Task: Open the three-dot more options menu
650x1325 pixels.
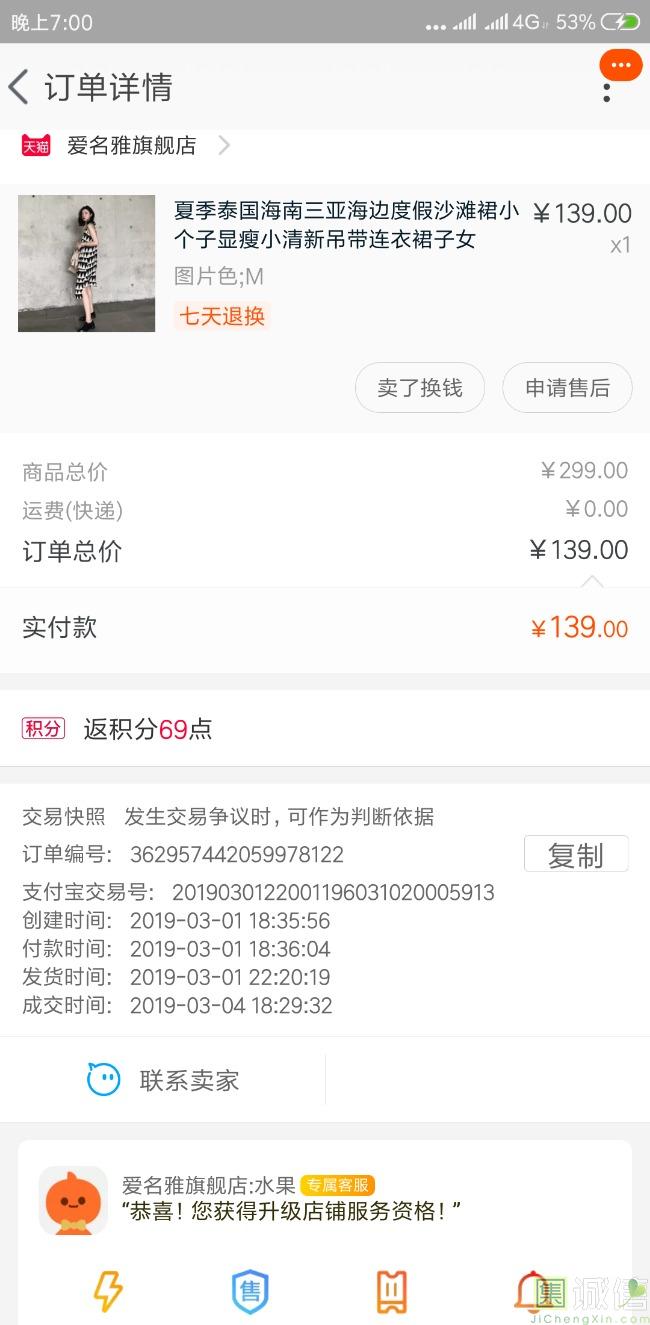Action: (x=607, y=93)
